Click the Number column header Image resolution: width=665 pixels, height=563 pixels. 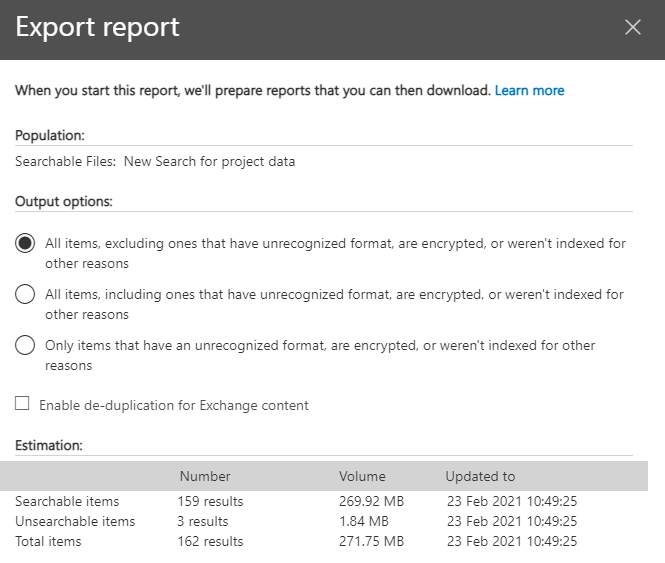click(205, 476)
